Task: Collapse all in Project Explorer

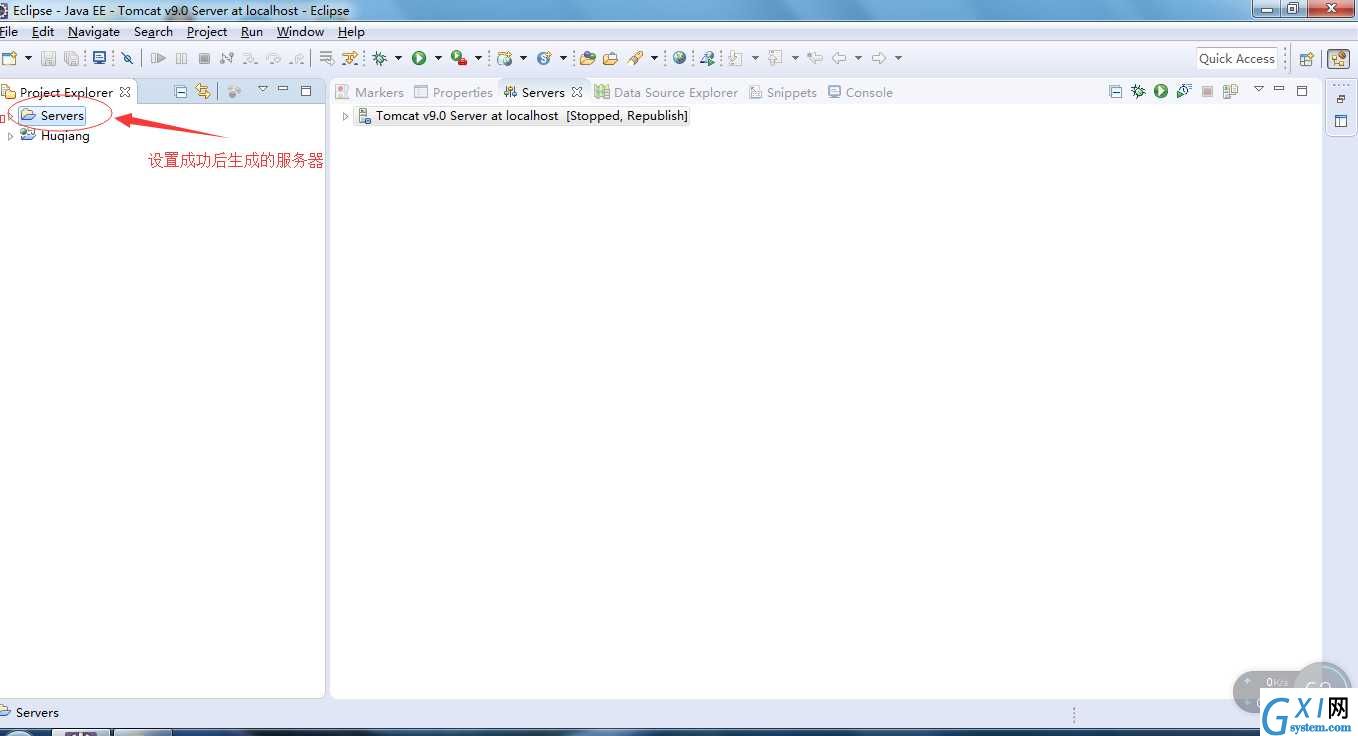Action: pos(181,92)
